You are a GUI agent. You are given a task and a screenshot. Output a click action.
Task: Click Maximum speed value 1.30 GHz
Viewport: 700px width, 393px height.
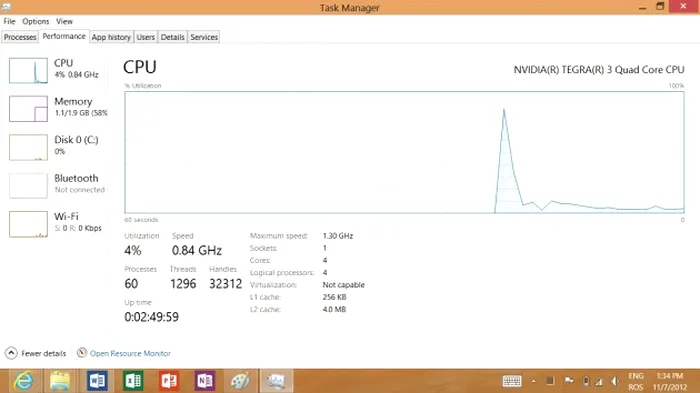click(x=338, y=236)
